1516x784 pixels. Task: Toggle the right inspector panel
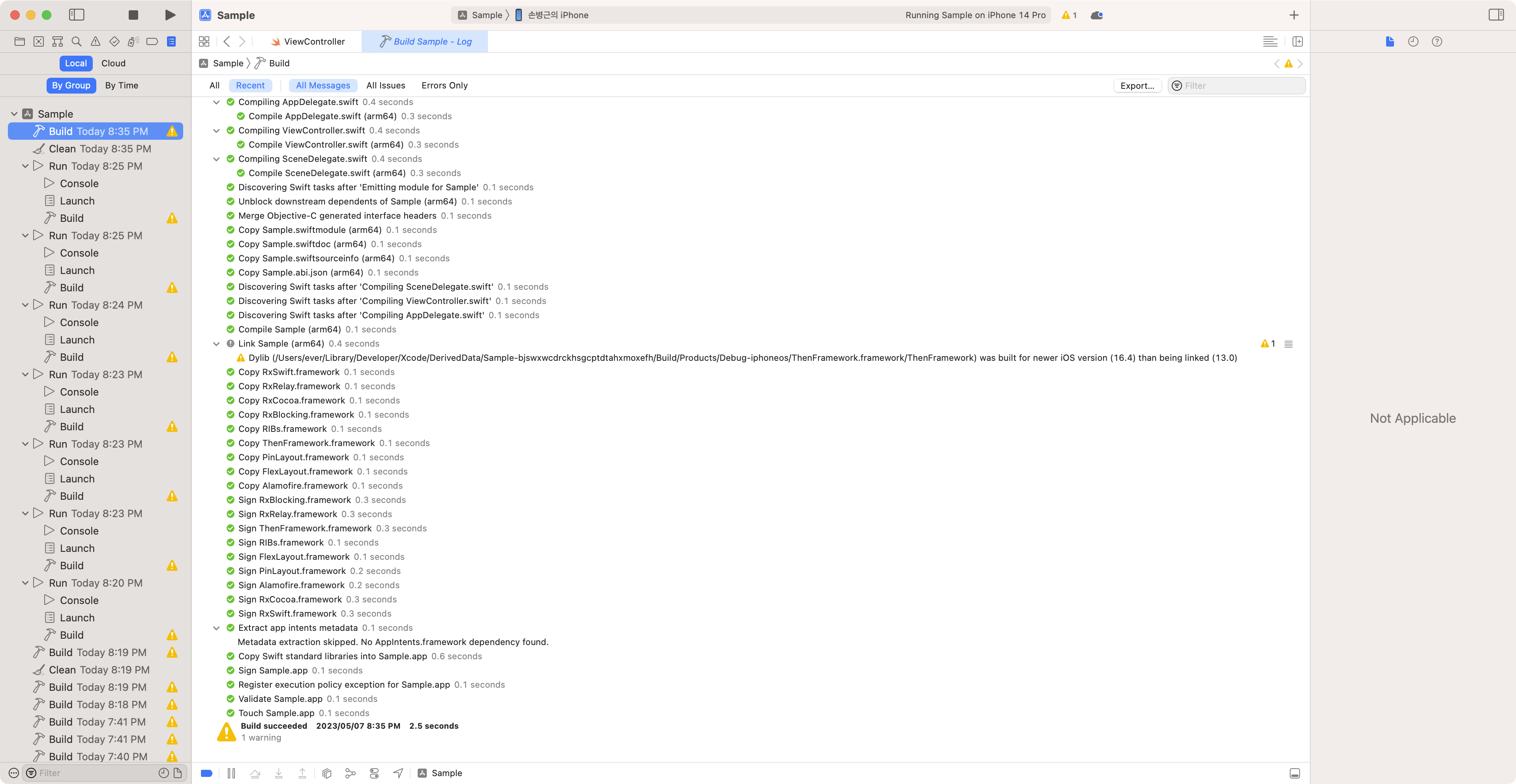(1496, 15)
